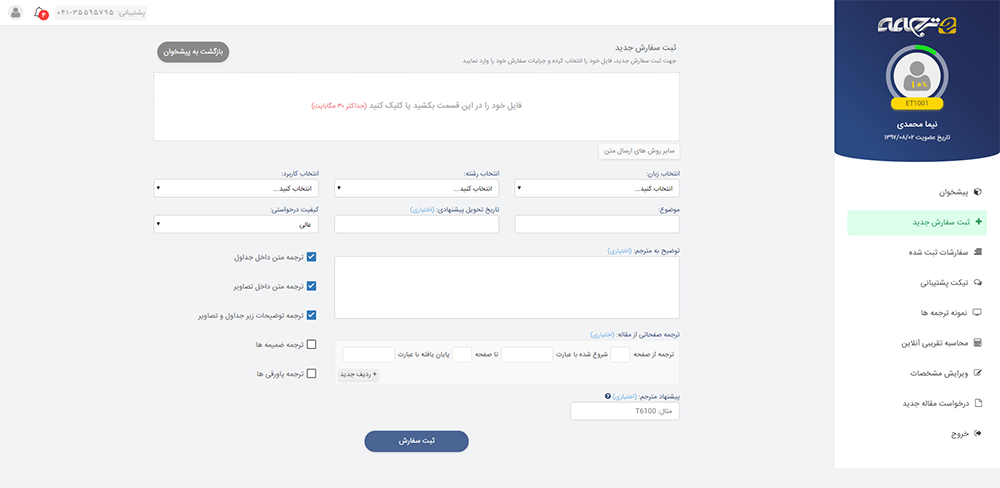The width and height of the screenshot is (1000, 488).
Task: Open the انتخاب زبان dropdown
Action: tap(597, 188)
